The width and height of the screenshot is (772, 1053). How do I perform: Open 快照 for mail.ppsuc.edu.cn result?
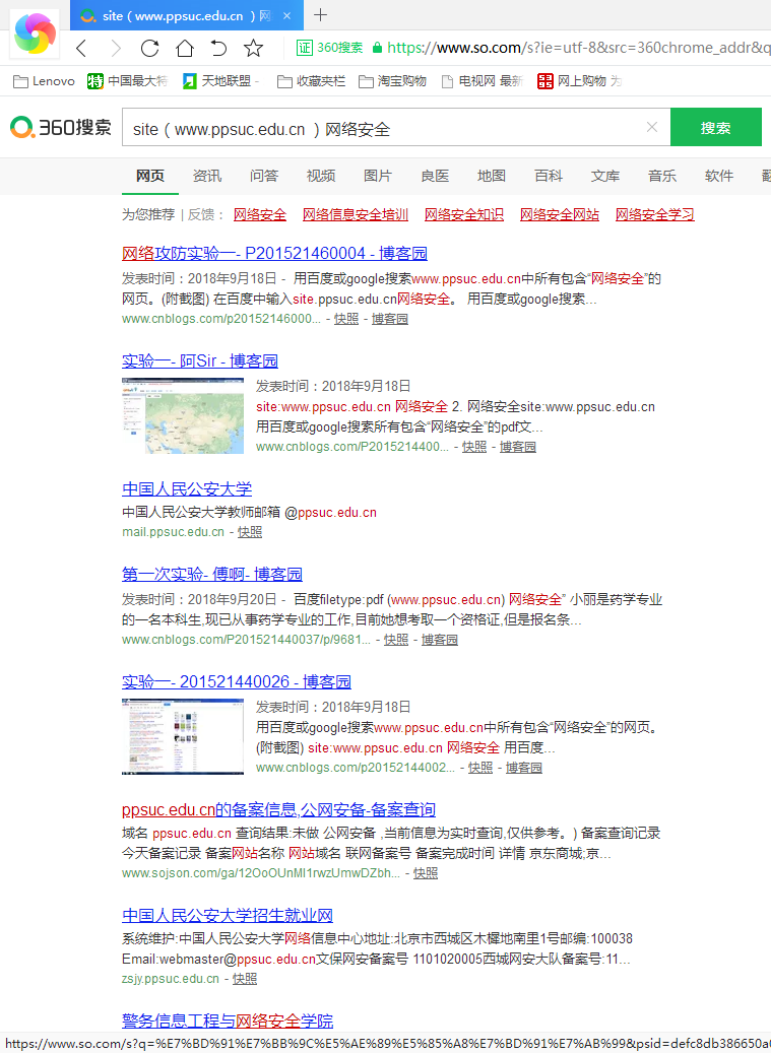coord(250,532)
